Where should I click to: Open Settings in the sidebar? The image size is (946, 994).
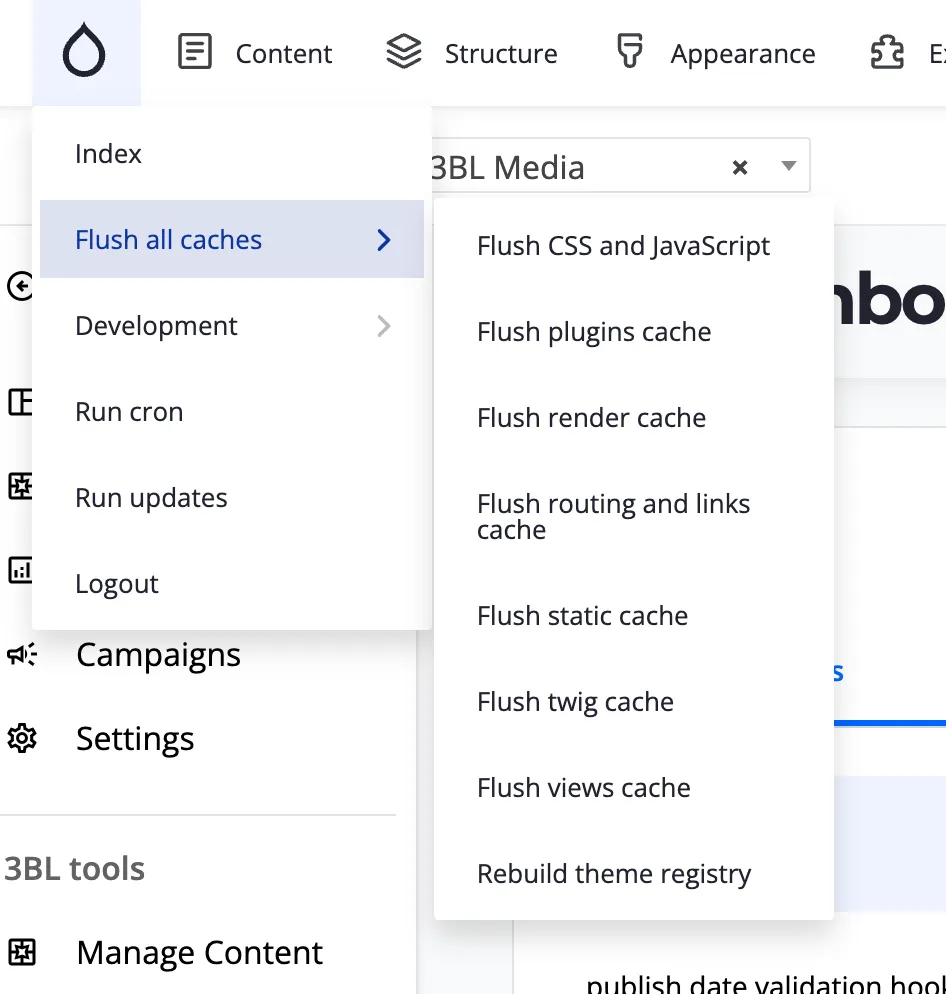(135, 739)
